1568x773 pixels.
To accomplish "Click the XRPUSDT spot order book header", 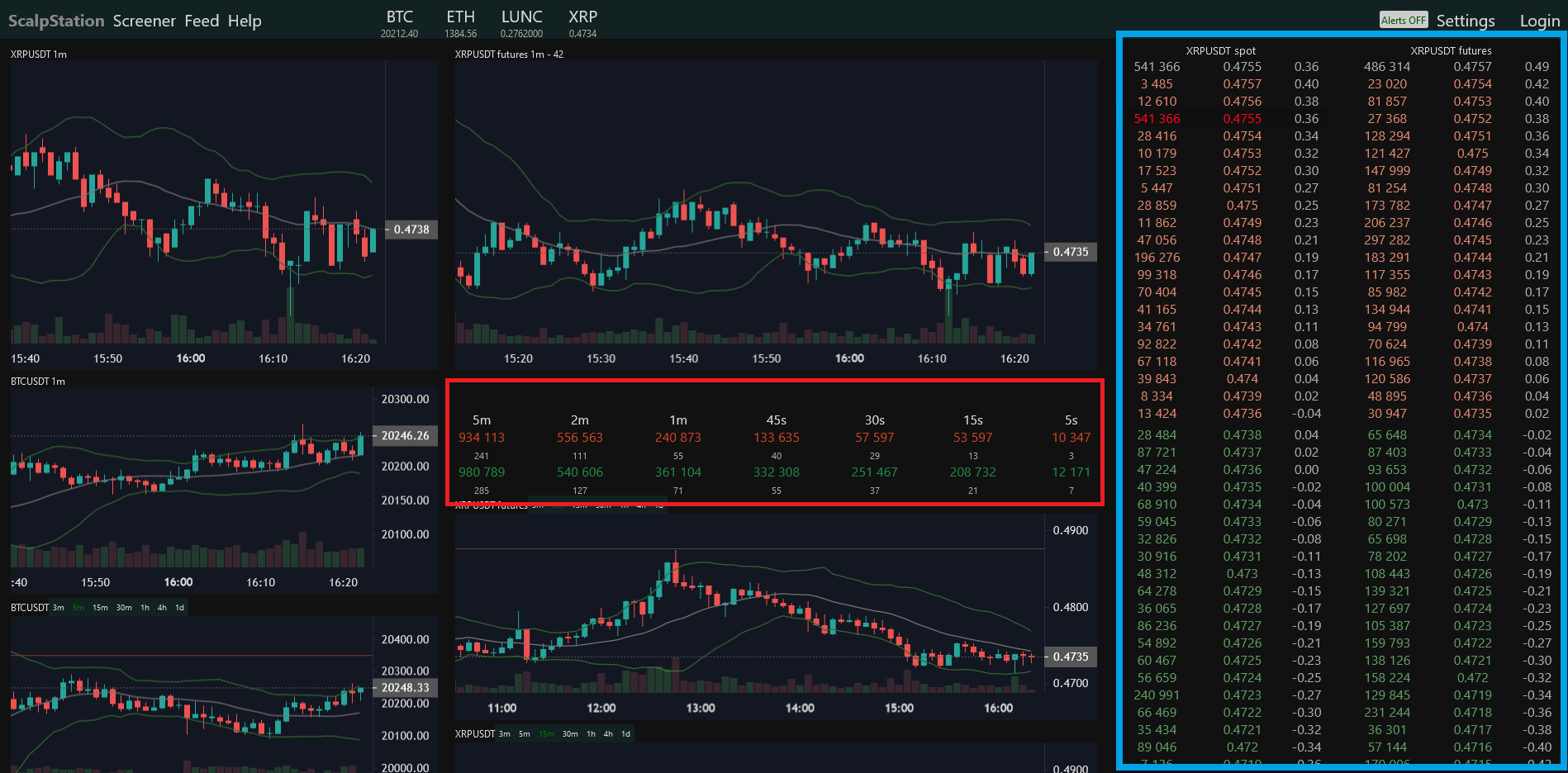I will pos(1220,51).
